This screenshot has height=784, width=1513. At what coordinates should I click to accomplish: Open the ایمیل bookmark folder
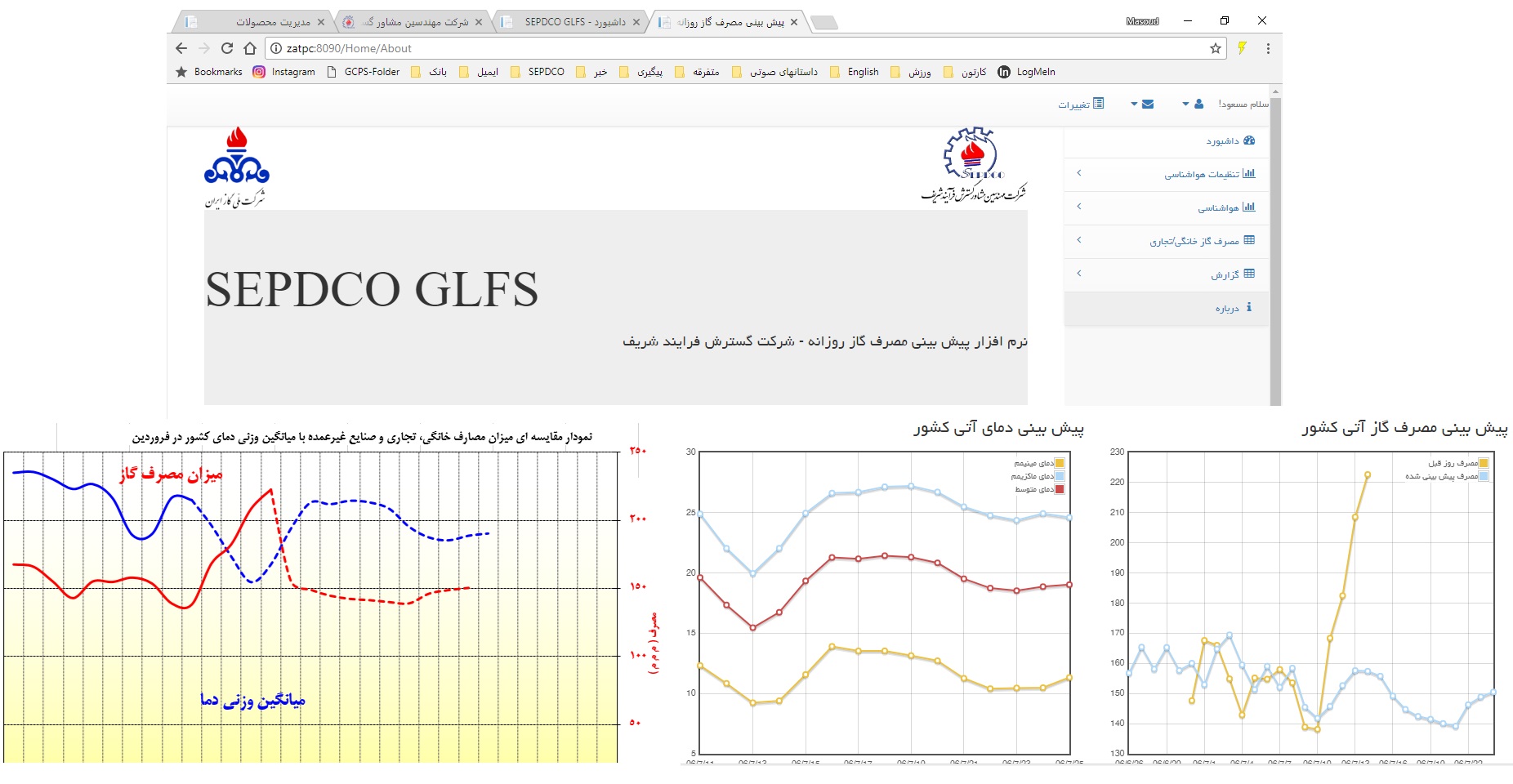[x=479, y=72]
